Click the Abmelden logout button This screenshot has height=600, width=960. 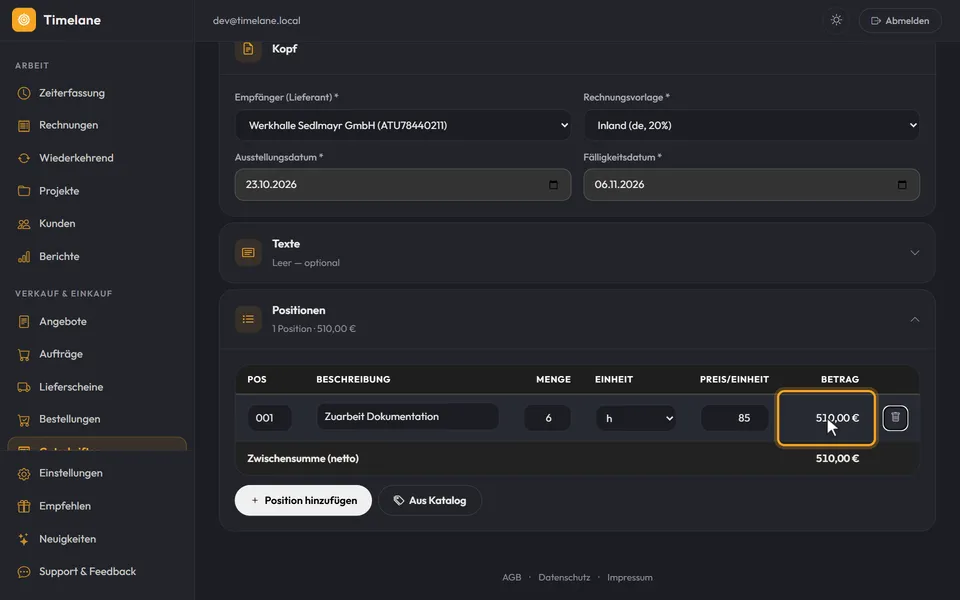pyautogui.click(x=900, y=20)
